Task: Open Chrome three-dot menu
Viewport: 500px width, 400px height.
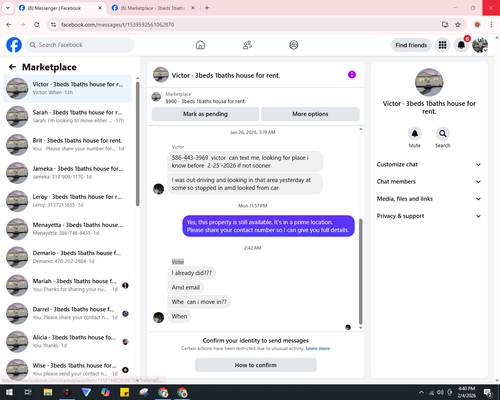Action: point(491,25)
